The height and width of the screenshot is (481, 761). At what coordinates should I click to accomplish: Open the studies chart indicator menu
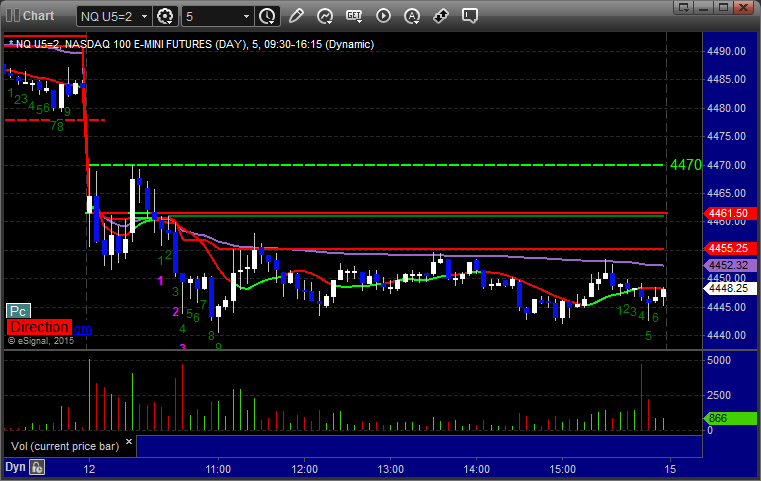click(x=325, y=16)
